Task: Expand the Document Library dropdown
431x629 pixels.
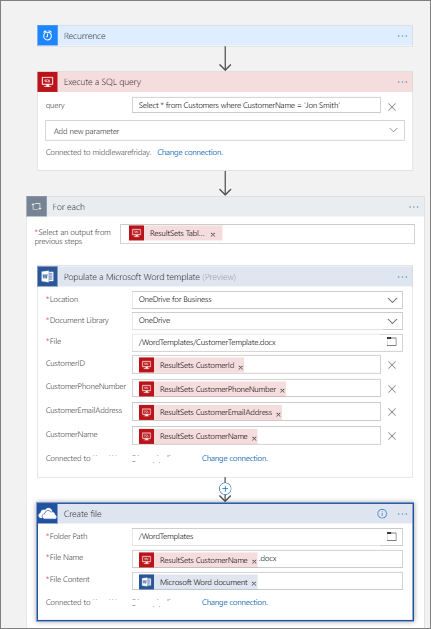Action: click(x=392, y=321)
